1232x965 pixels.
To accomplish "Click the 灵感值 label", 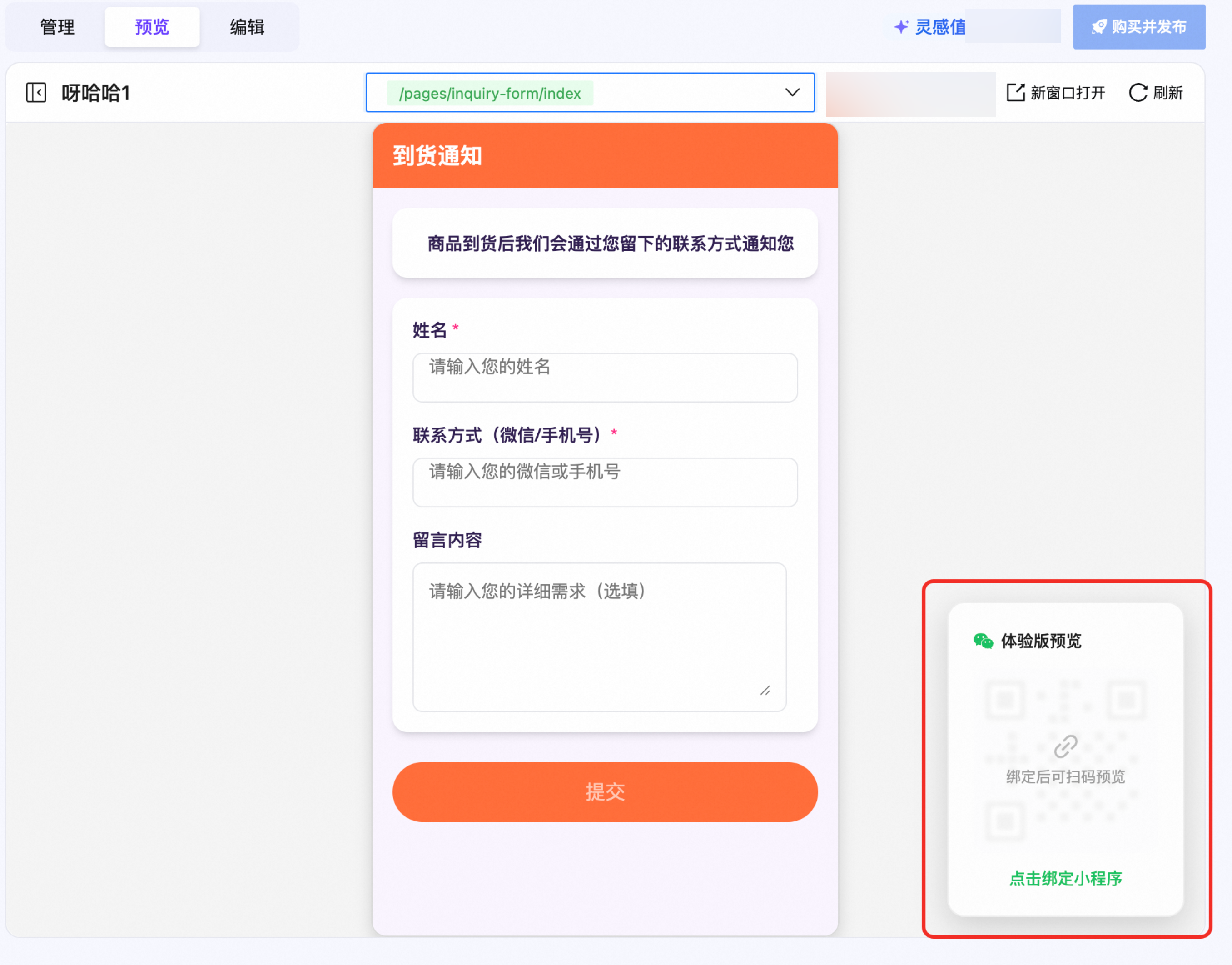I will [940, 26].
